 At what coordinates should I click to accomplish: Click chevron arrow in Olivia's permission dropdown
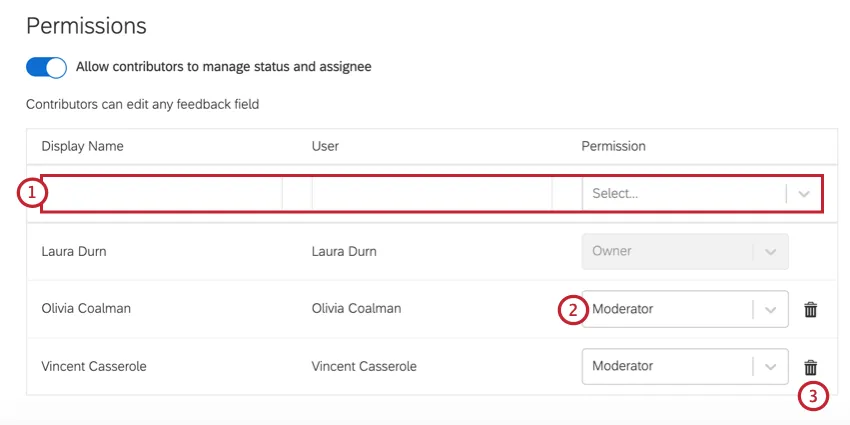click(770, 310)
